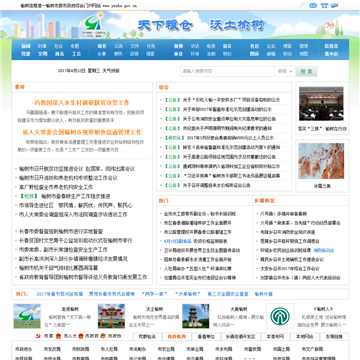Image resolution: width=360 pixels, height=360 pixels.
Task: Open the red archway 沃土榆树 thumbnail
Action: 111,316
